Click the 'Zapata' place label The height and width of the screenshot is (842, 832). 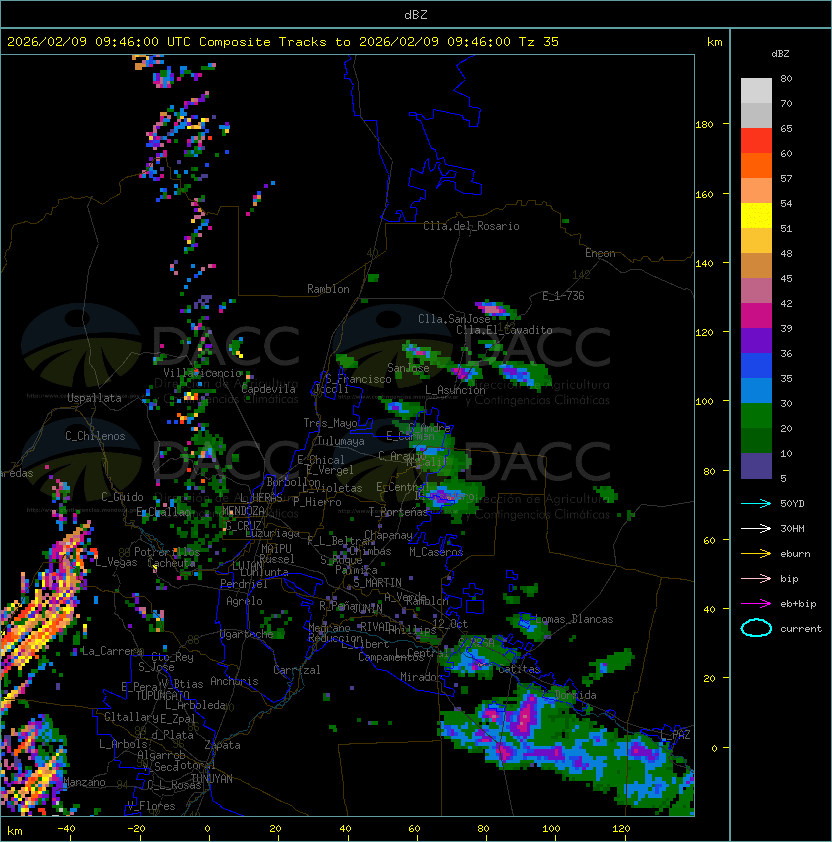[x=222, y=745]
